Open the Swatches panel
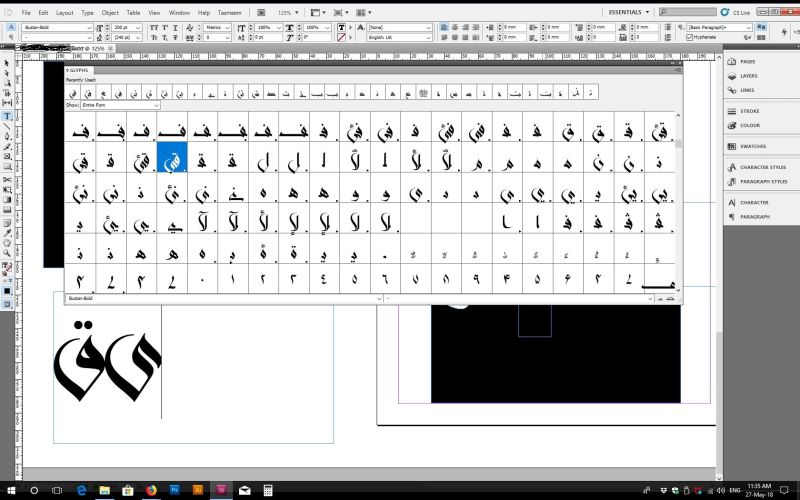 click(745, 146)
